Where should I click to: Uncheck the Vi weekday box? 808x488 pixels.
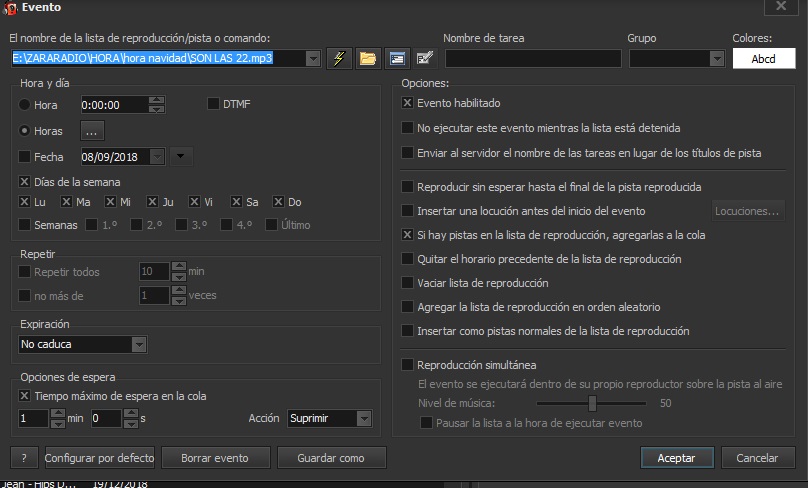point(194,201)
